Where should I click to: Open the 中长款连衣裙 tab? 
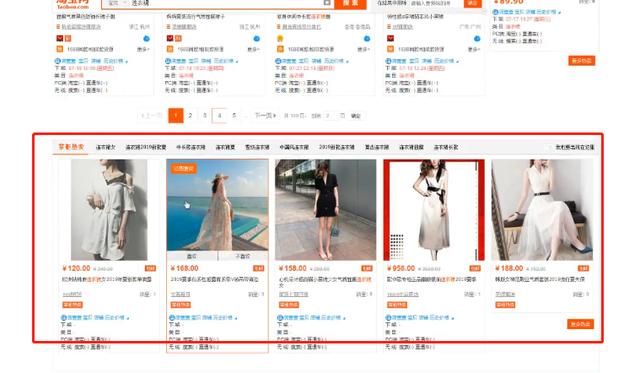tap(191, 147)
